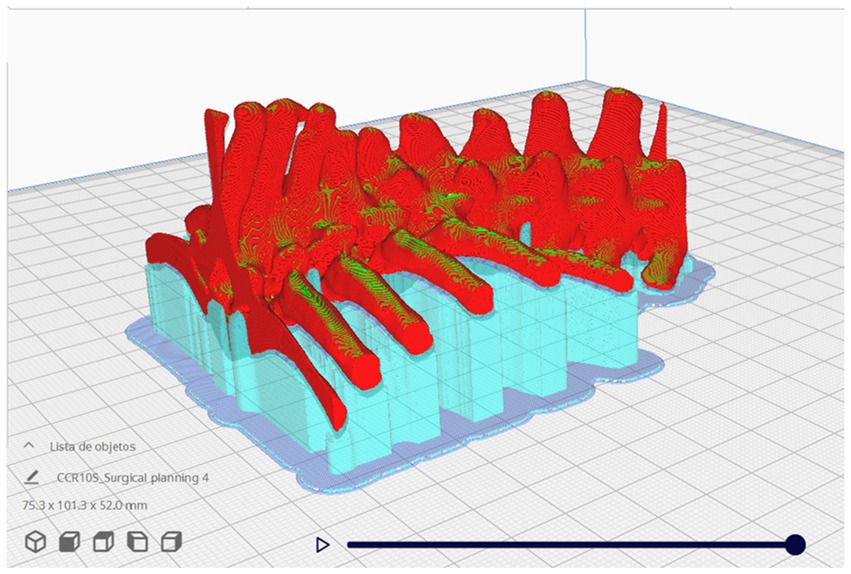
Task: Click the 75.3 x 101.3 x 52.0 mm dimensions
Action: point(85,505)
